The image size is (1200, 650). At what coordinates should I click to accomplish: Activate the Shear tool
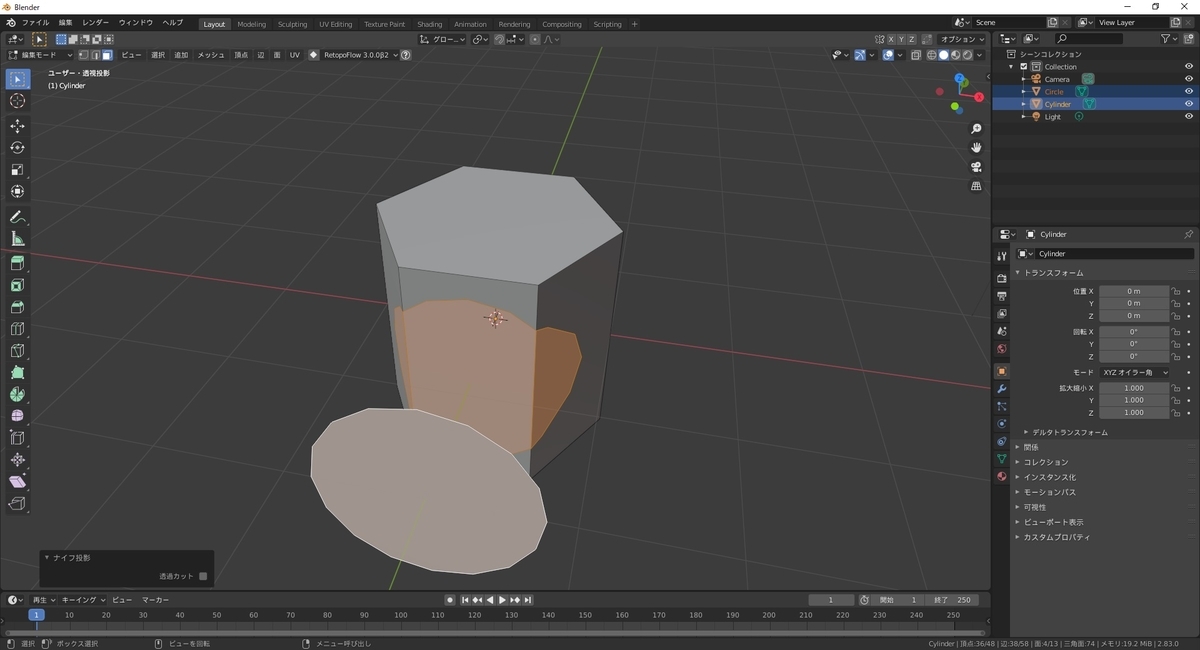pos(17,482)
